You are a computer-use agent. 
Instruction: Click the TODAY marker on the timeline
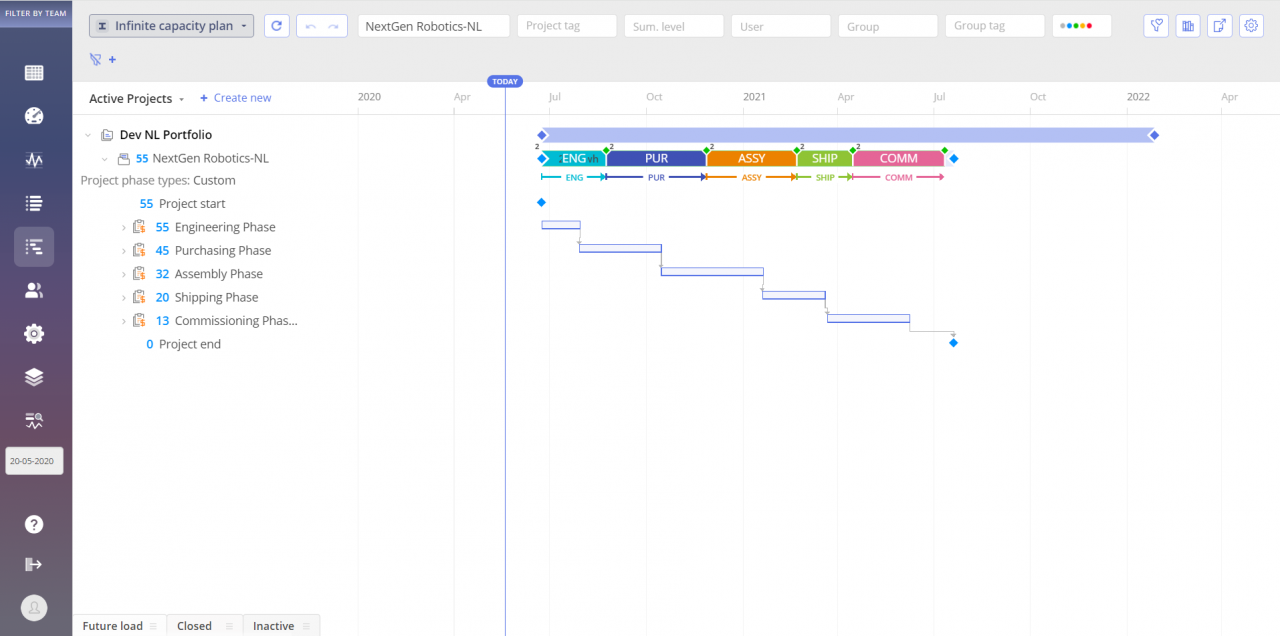[504, 81]
